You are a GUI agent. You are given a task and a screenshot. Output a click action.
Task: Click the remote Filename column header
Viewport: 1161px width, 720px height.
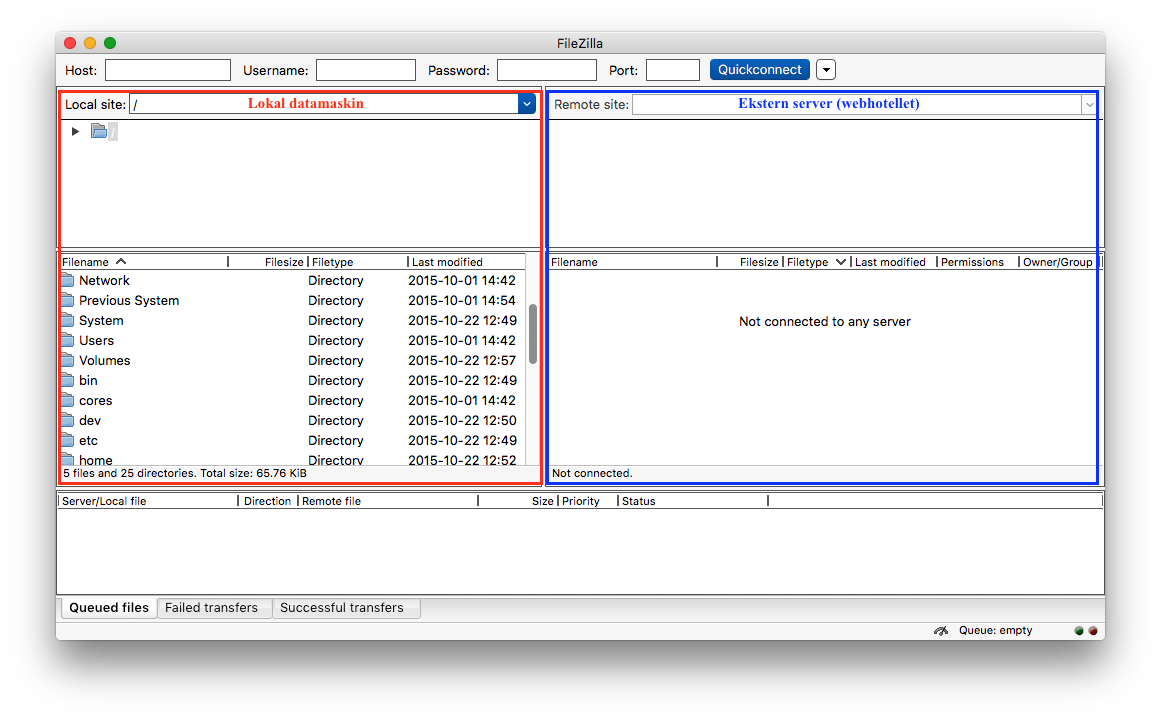[x=633, y=262]
